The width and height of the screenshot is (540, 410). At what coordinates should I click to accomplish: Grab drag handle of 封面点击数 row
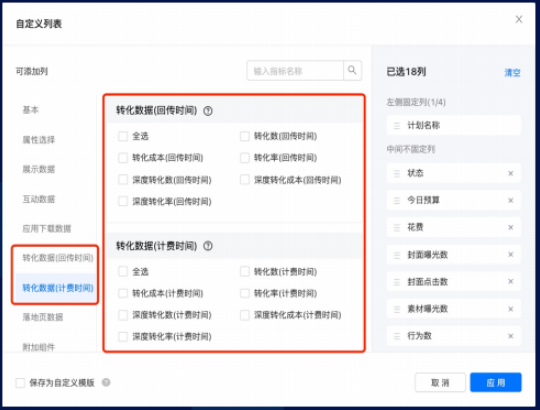point(397,282)
